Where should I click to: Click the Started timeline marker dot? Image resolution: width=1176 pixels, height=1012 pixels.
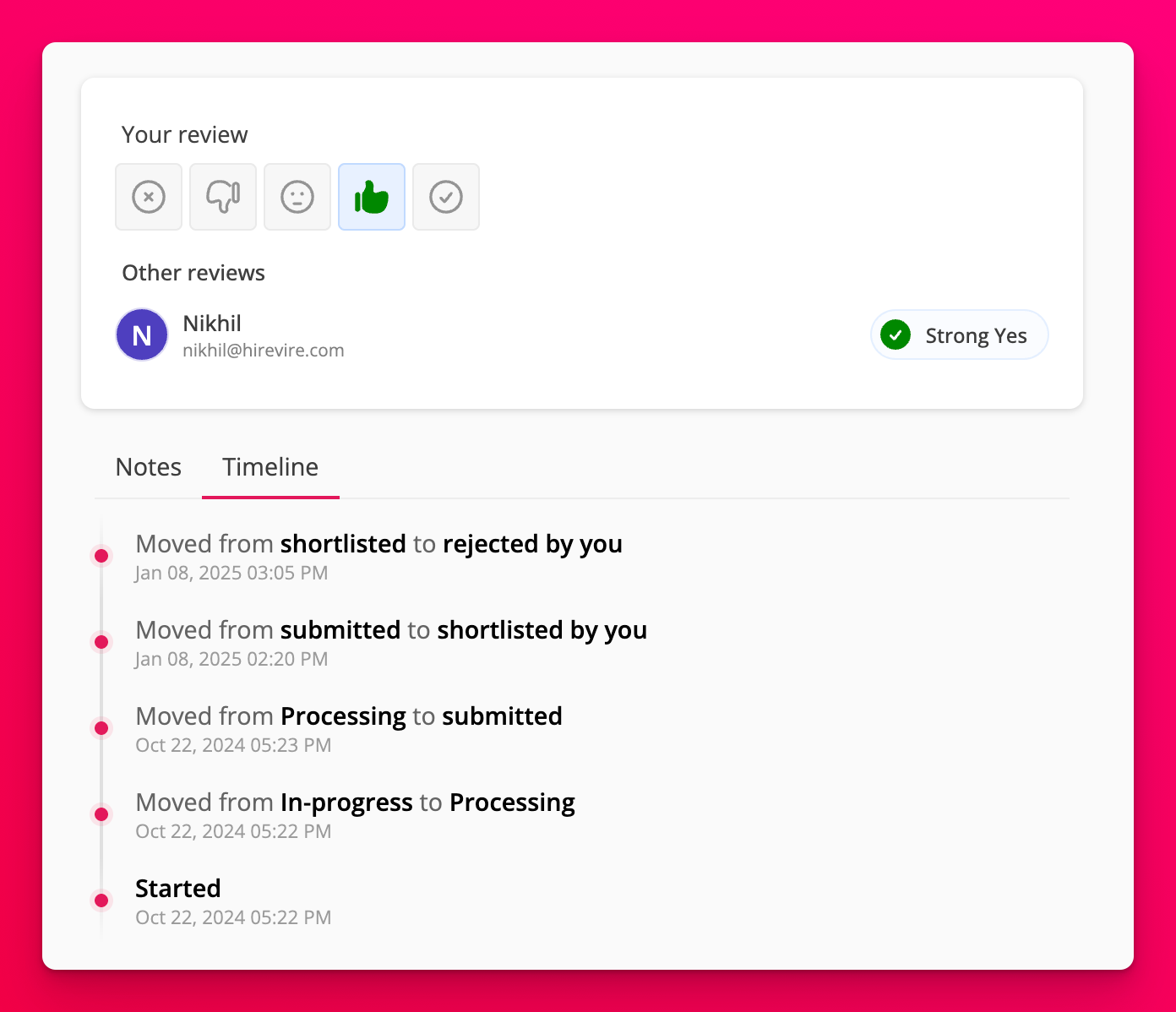coord(101,900)
